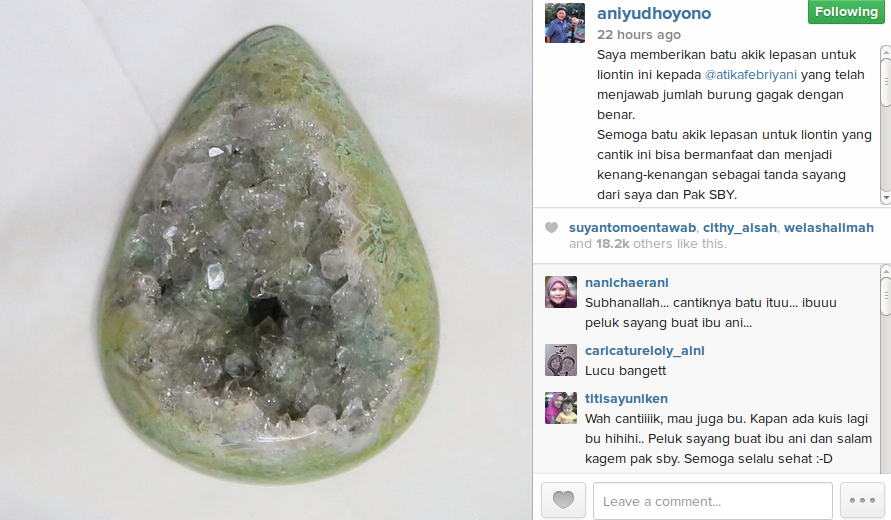Image resolution: width=891 pixels, height=520 pixels.
Task: Click caricatureloly_aini's cartoon avatar
Action: click(x=561, y=360)
